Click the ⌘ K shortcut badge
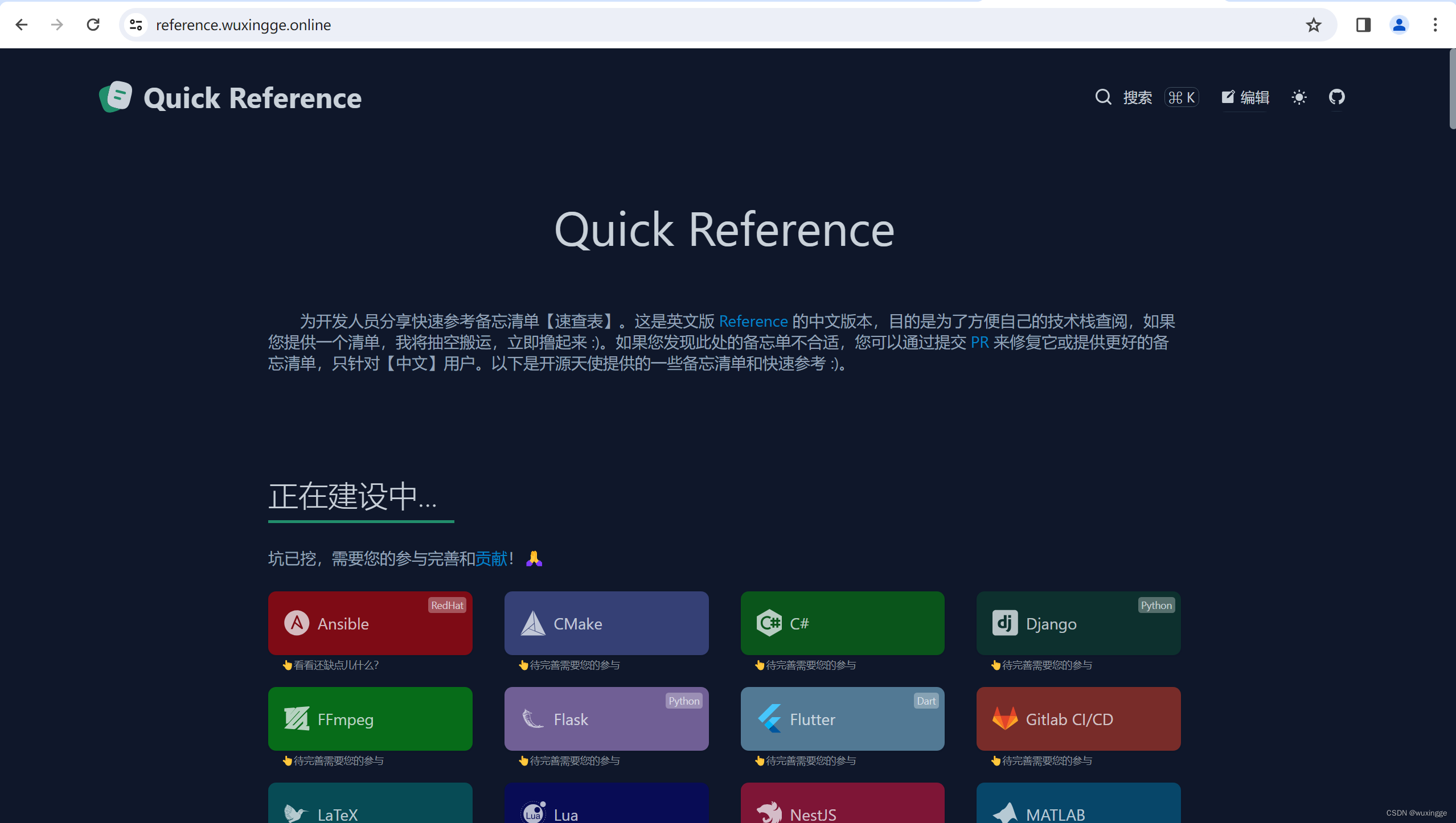 [1182, 97]
